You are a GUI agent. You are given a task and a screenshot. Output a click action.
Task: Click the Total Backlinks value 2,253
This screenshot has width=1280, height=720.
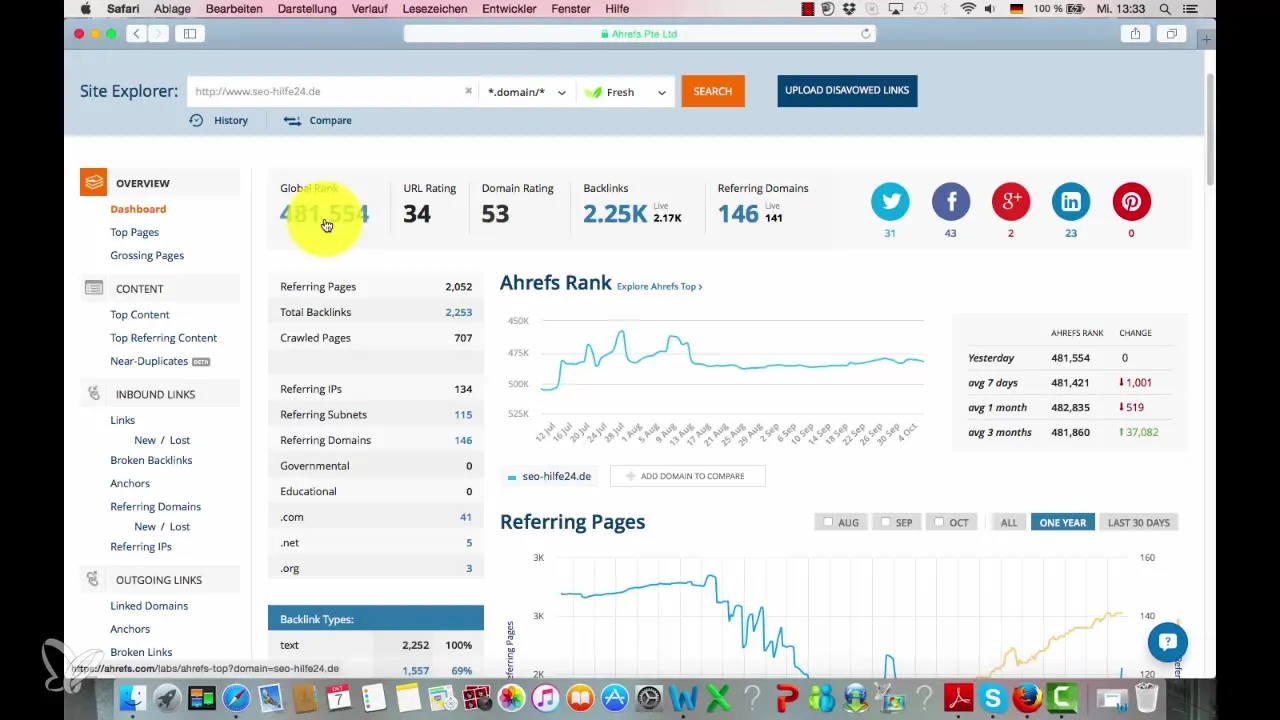coord(458,312)
